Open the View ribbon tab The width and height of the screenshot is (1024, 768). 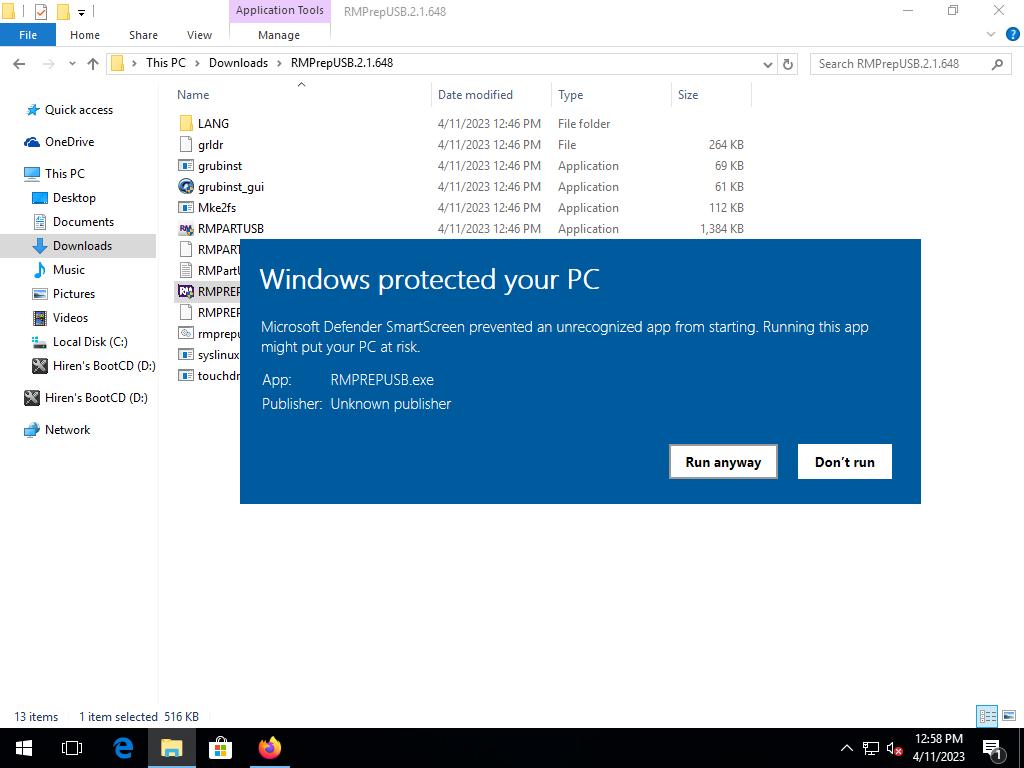tap(199, 35)
